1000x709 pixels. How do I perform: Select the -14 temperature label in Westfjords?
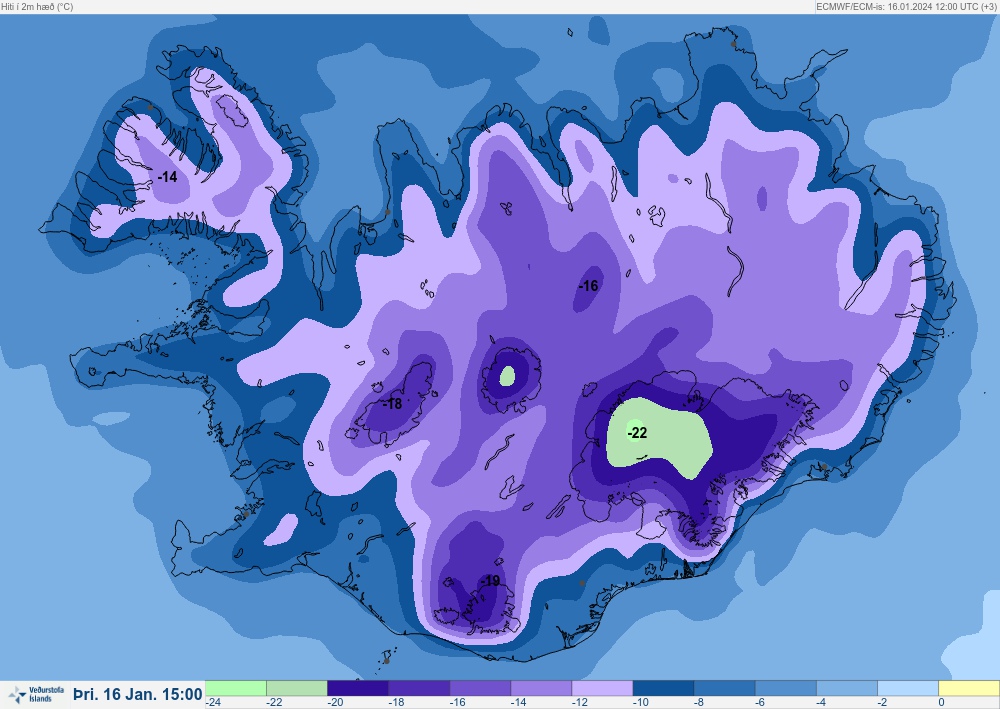click(x=167, y=177)
